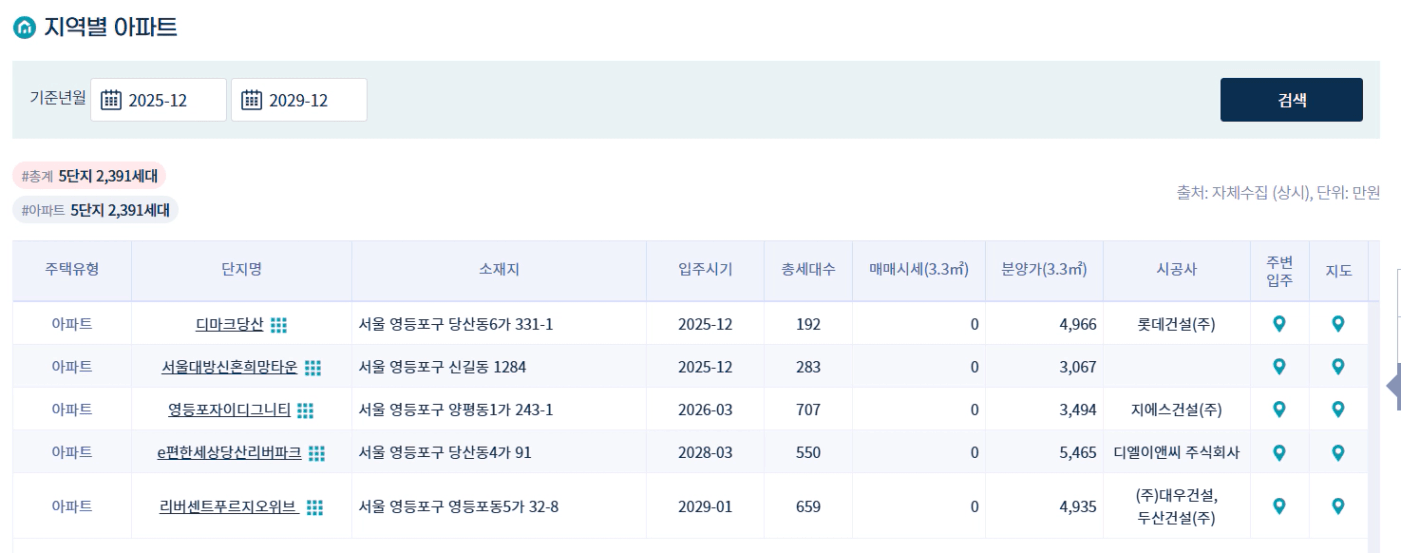The height and width of the screenshot is (553, 1401).
Task: Select the #총계 5단지 summary tag
Action: click(x=89, y=176)
